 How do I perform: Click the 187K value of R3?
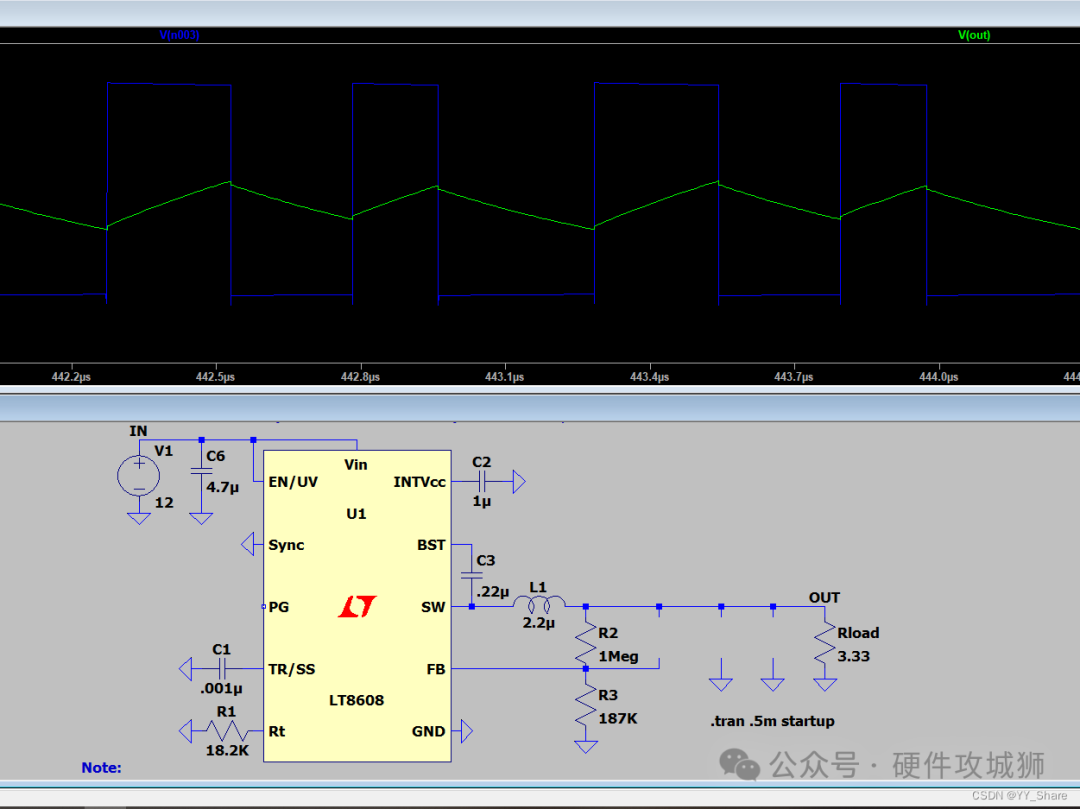pyautogui.click(x=618, y=719)
